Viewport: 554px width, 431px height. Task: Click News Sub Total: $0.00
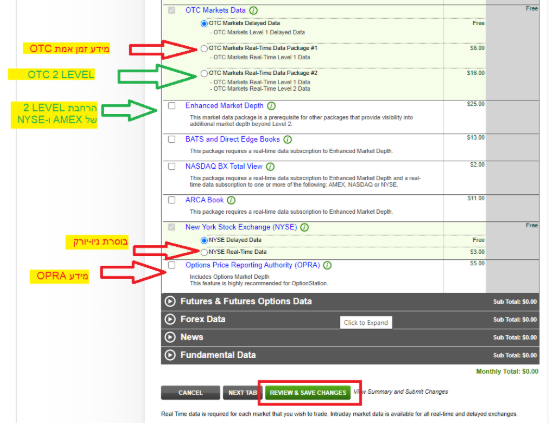point(515,338)
